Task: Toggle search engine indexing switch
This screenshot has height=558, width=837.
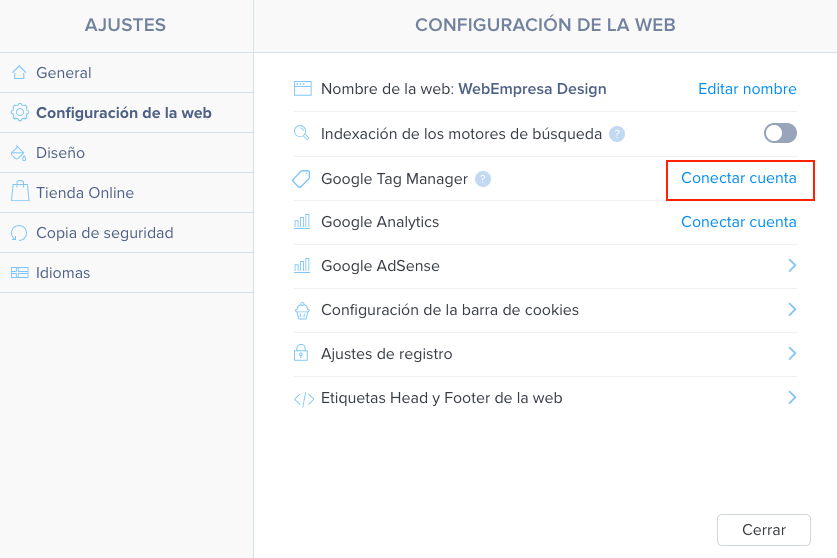Action: pos(780,133)
